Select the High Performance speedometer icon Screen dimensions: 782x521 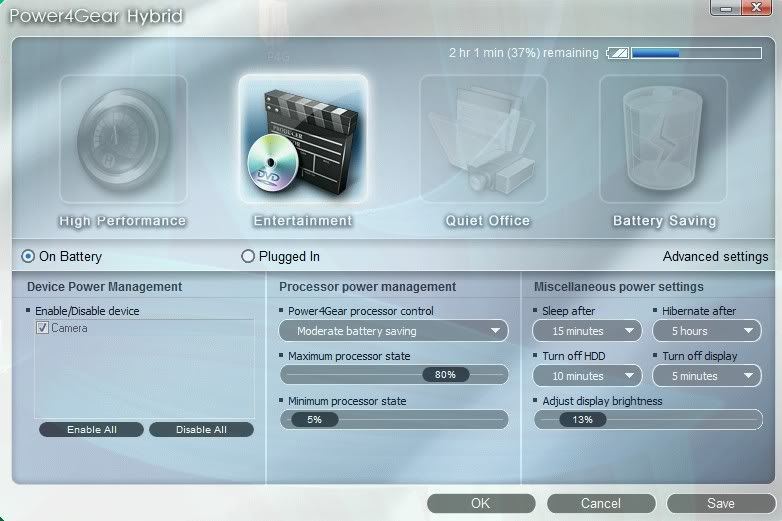pyautogui.click(x=123, y=139)
